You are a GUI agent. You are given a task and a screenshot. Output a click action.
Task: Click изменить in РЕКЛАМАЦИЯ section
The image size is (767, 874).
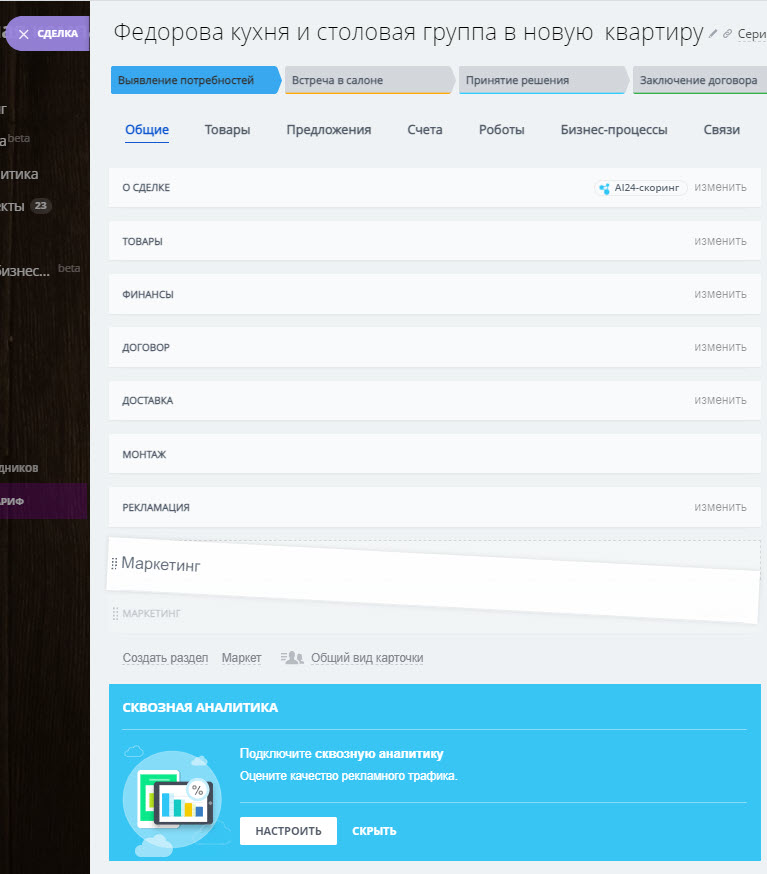pos(720,507)
